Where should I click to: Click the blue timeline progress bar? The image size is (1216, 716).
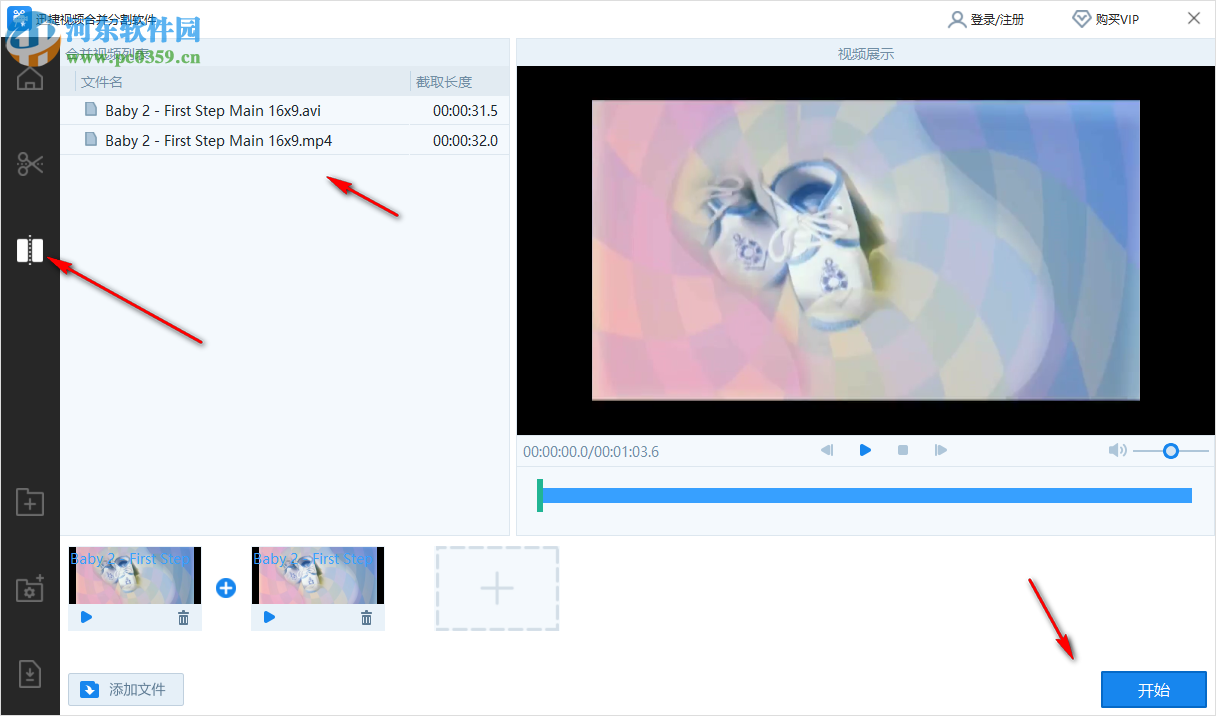[x=867, y=495]
